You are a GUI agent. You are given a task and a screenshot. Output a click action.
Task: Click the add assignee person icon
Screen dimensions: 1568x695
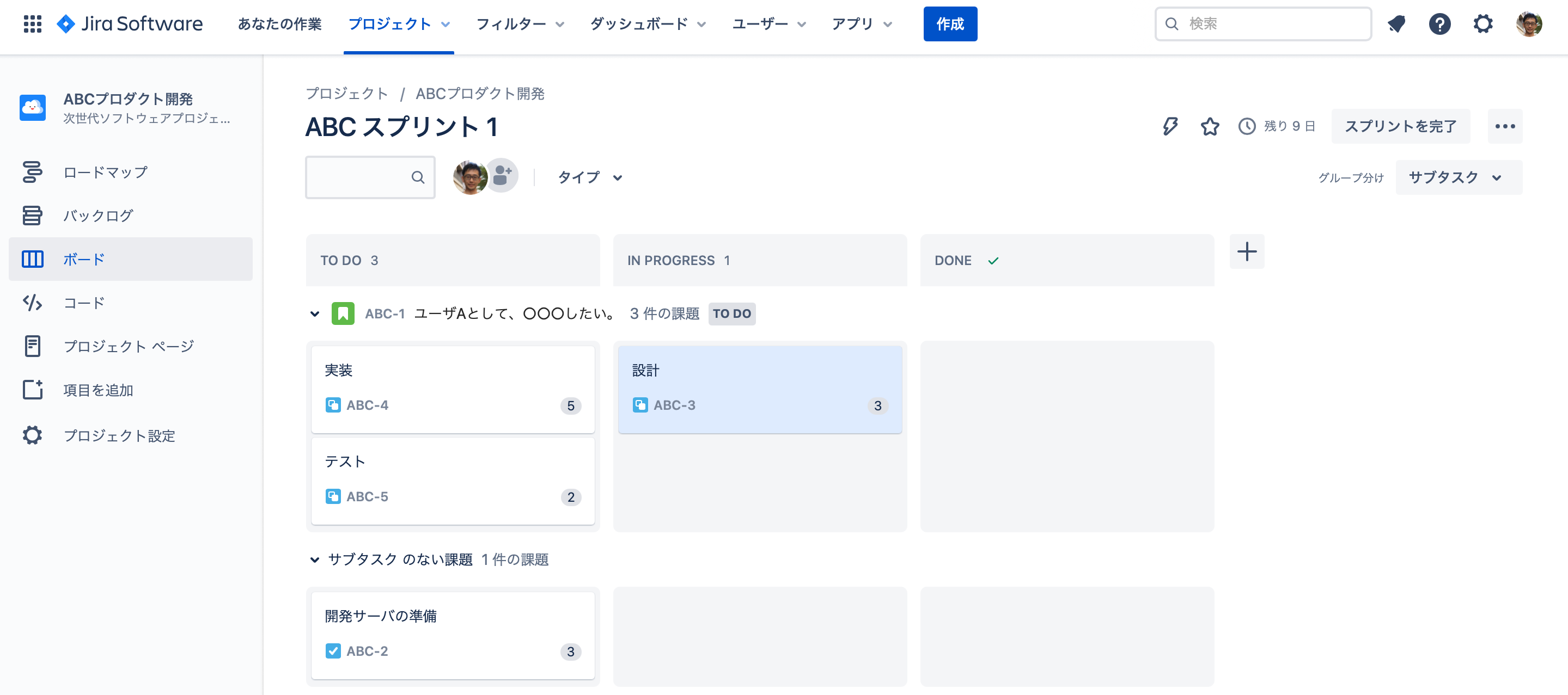pos(501,176)
